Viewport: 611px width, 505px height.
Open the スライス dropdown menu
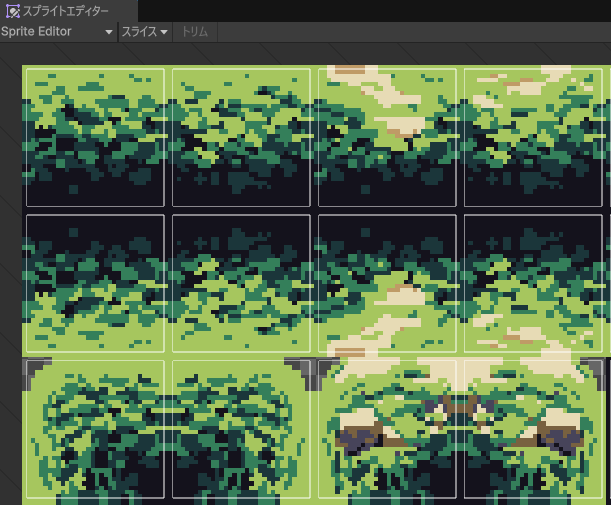145,32
